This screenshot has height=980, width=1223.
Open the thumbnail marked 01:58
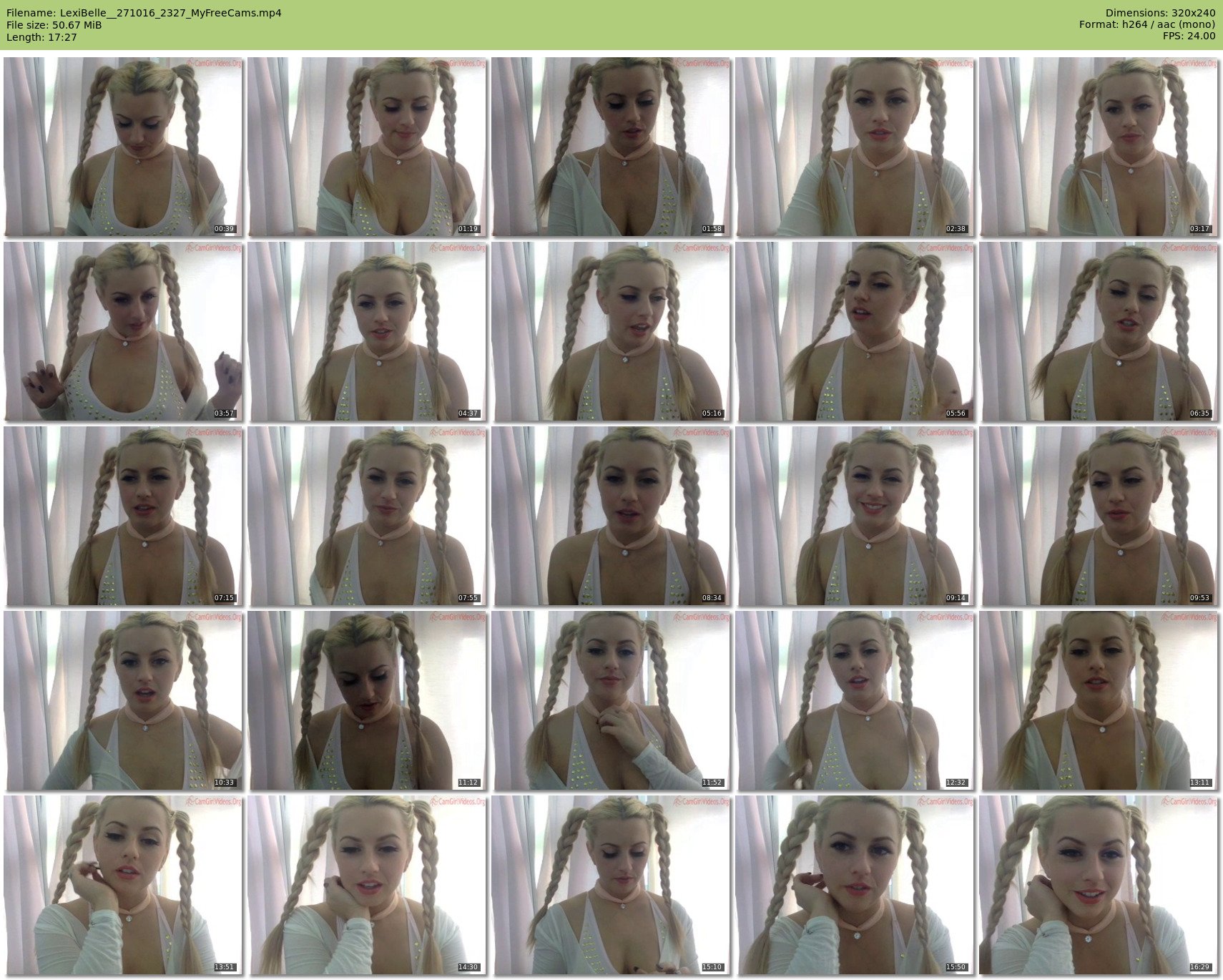coord(611,147)
